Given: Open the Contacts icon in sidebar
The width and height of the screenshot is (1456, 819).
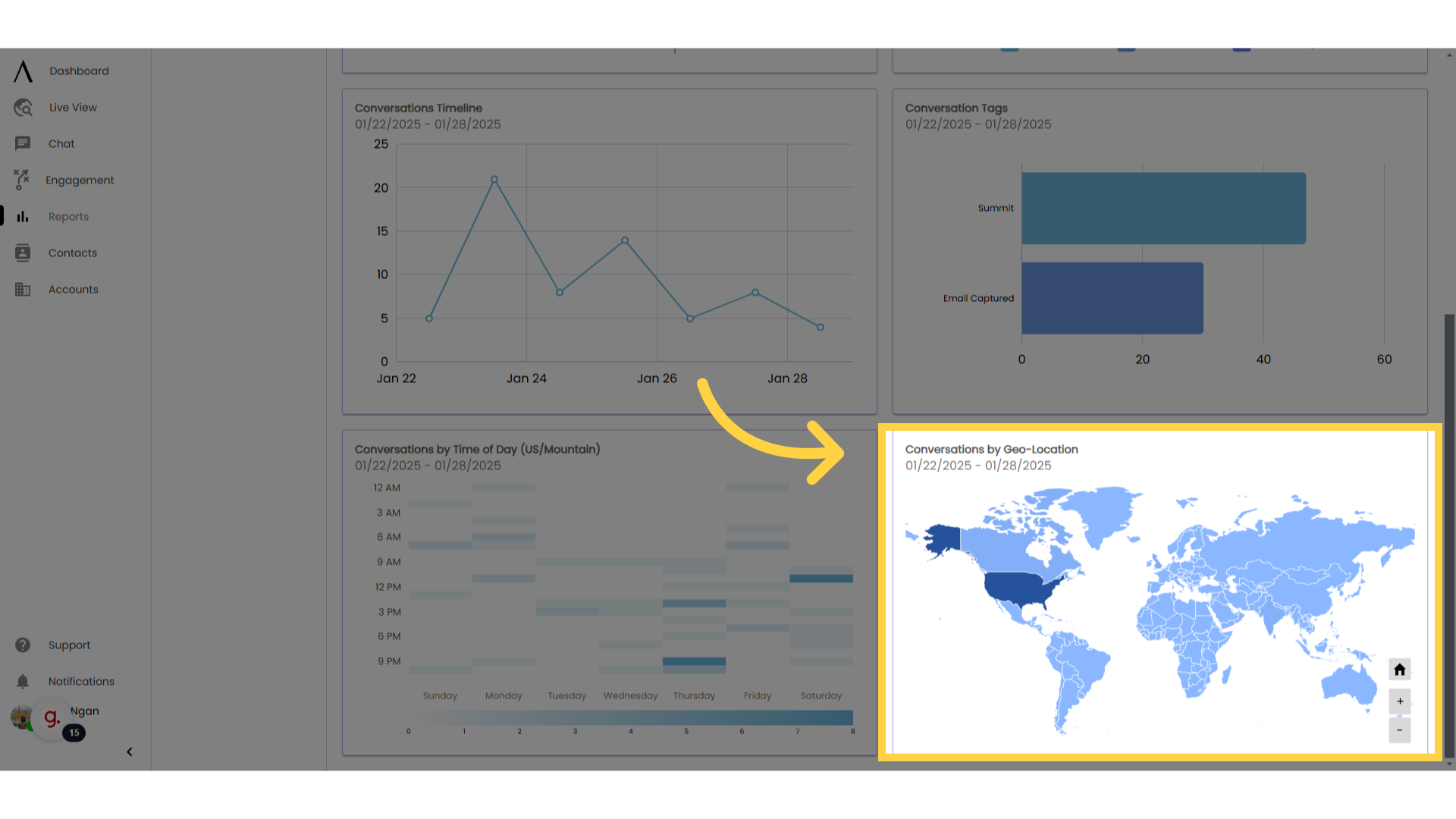Looking at the screenshot, I should click(x=22, y=252).
